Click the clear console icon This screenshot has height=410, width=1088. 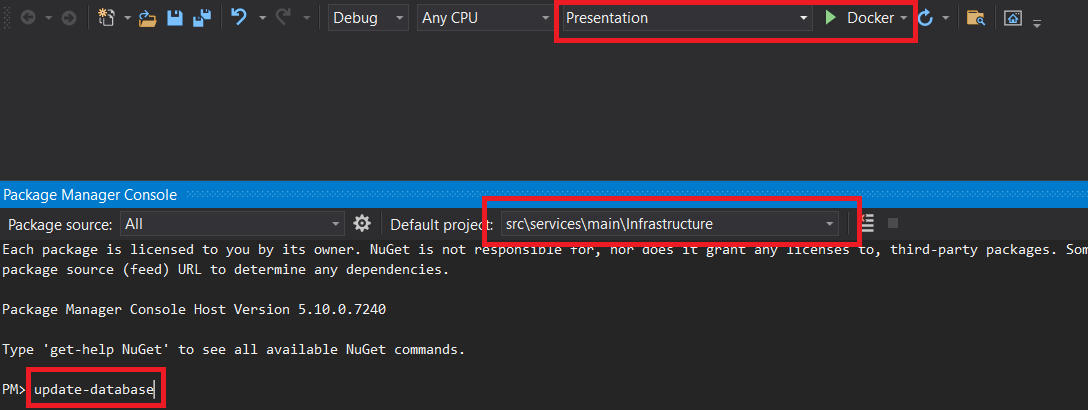coord(868,224)
